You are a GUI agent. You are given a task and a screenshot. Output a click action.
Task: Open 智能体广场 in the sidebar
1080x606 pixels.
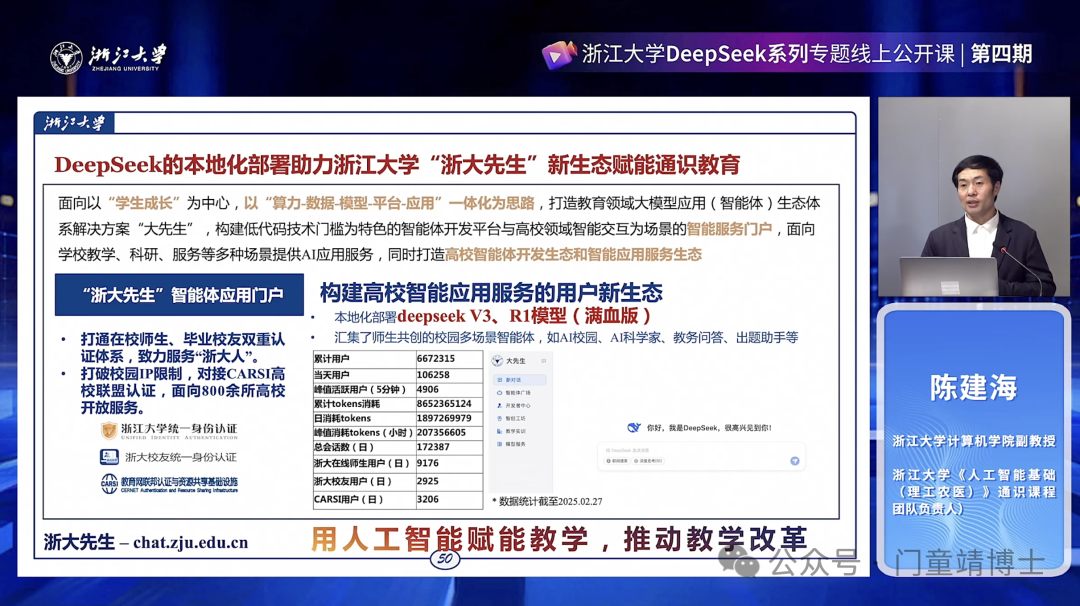point(514,393)
